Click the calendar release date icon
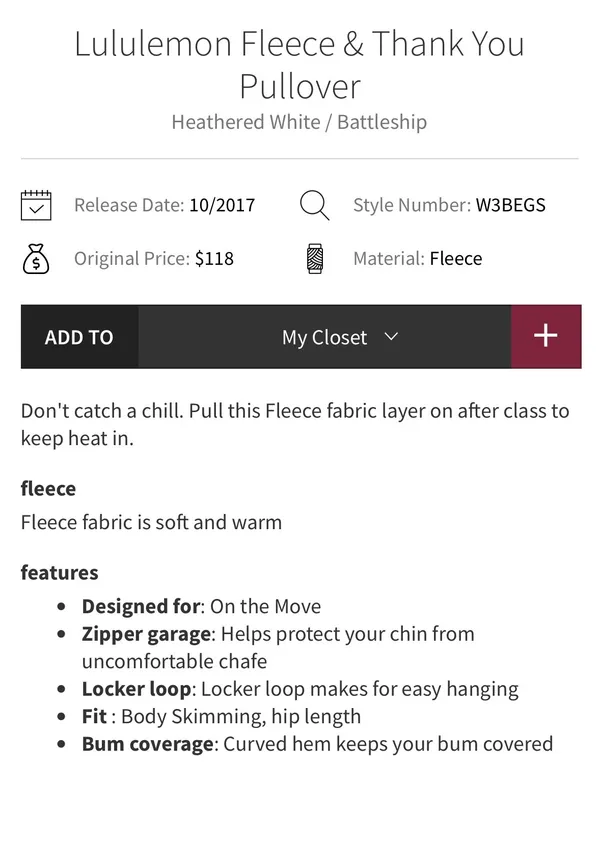Image resolution: width=600 pixels, height=847 pixels. tap(36, 205)
